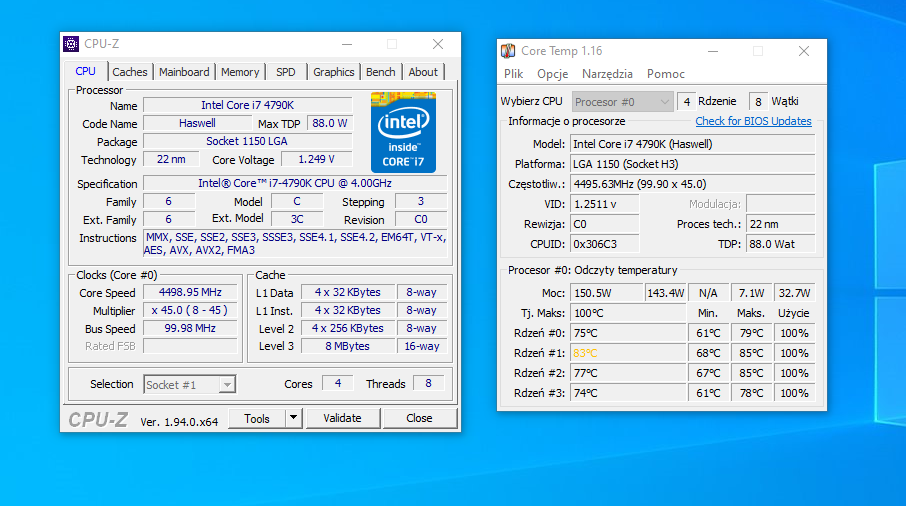Click the Intel Core i7 logo in CPU-Z

(403, 132)
